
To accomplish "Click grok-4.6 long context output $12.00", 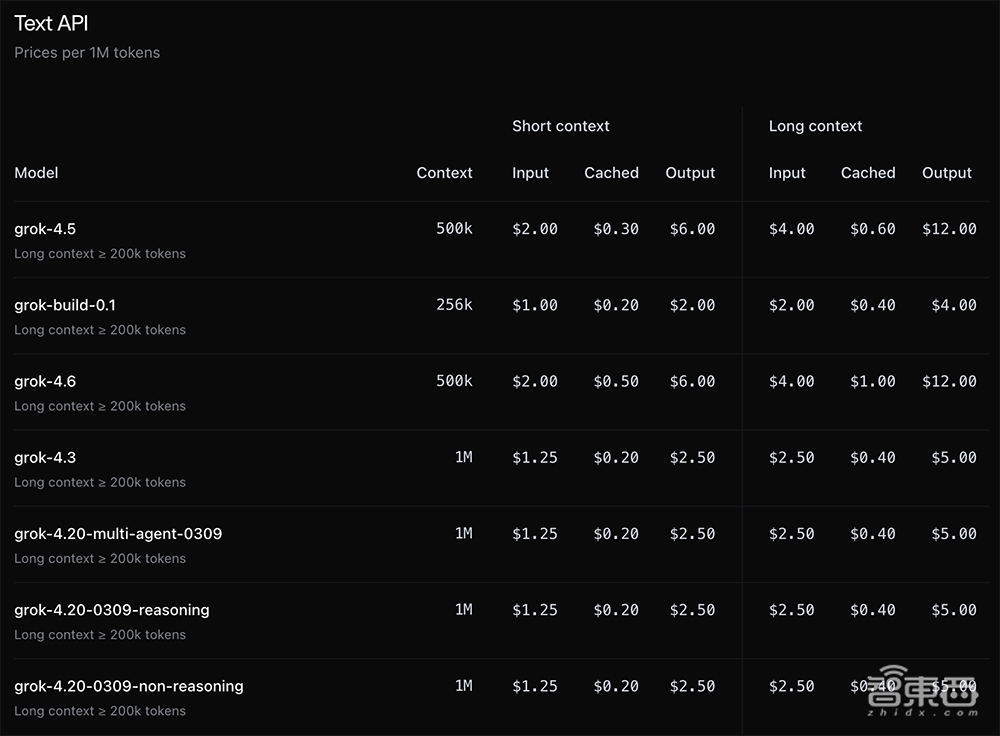I will click(x=950, y=381).
